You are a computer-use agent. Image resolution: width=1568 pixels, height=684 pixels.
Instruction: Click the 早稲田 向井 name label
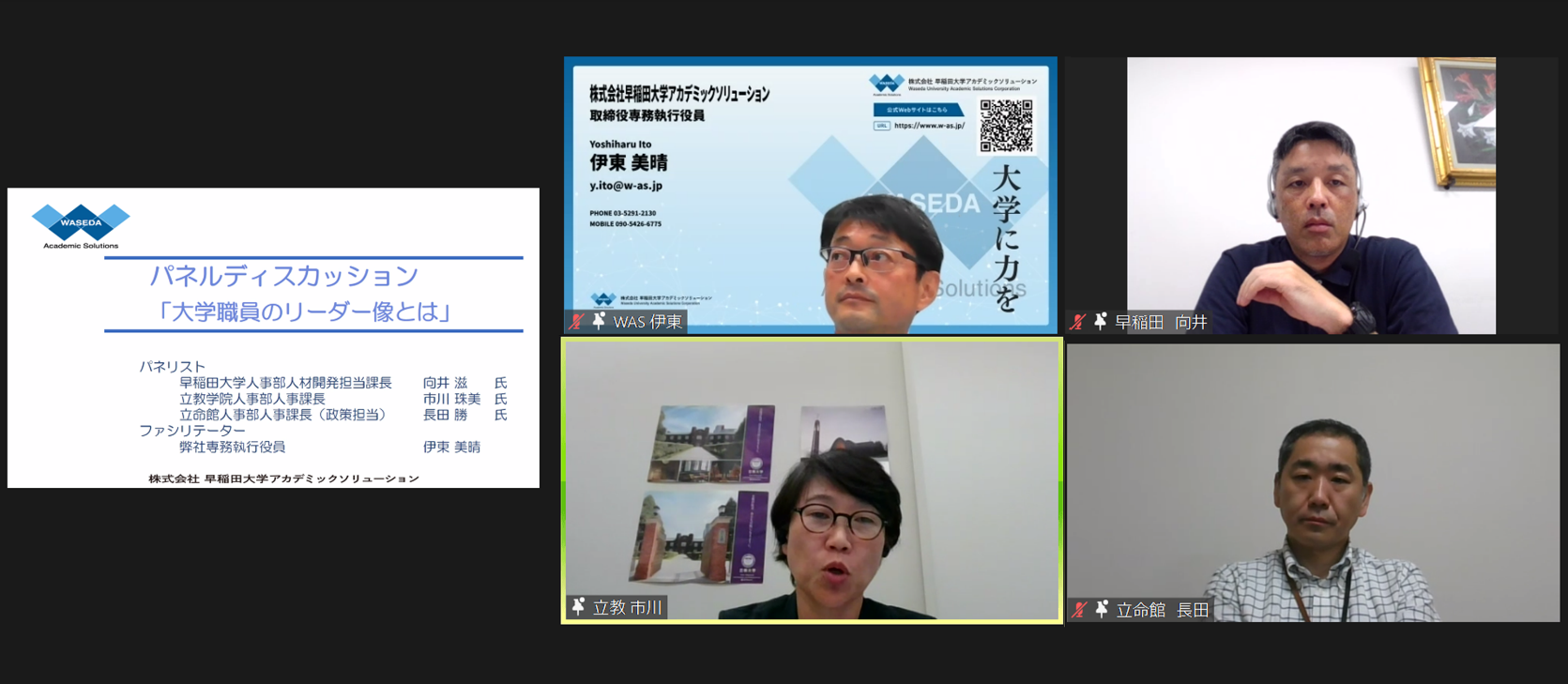[x=1161, y=323]
